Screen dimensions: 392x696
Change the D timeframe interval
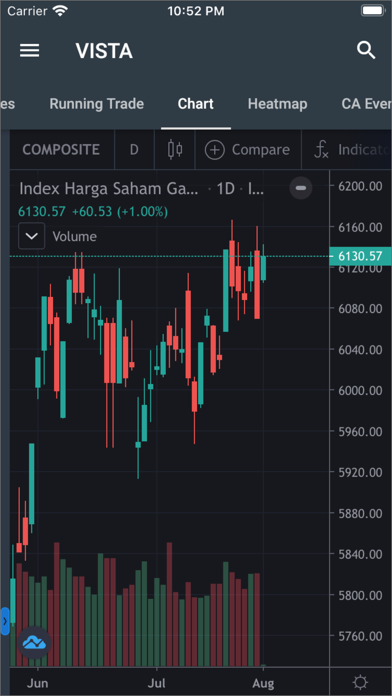pos(134,150)
